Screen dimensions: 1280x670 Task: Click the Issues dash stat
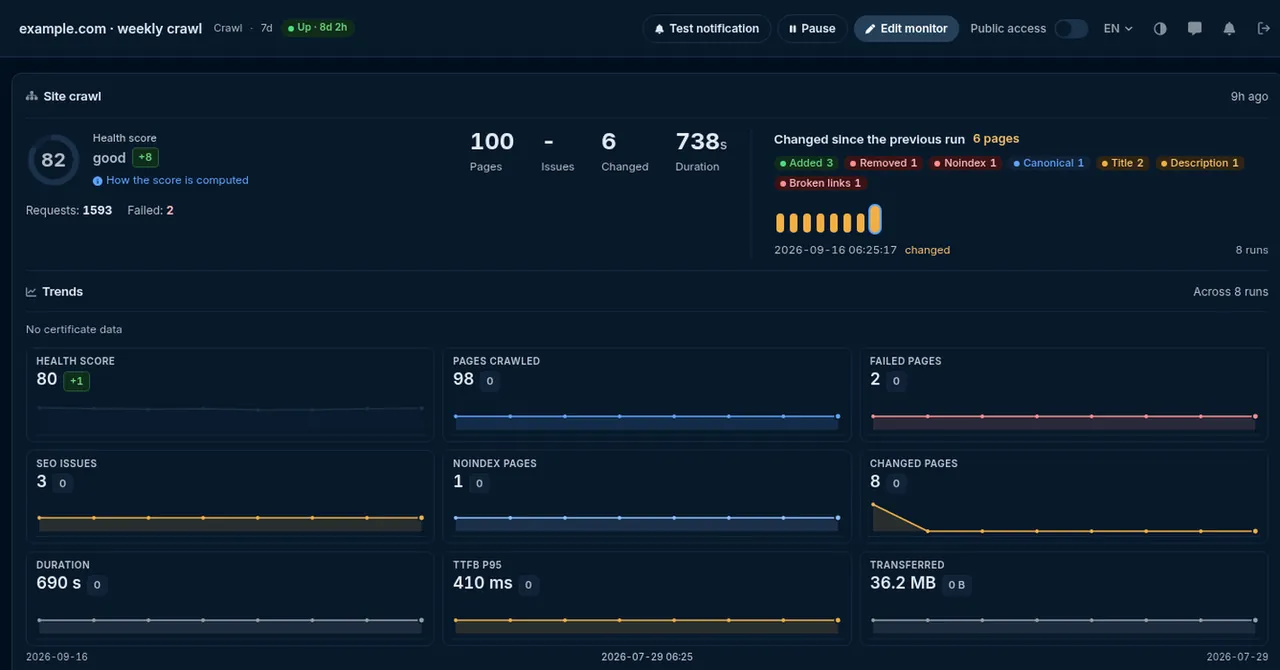tap(557, 151)
